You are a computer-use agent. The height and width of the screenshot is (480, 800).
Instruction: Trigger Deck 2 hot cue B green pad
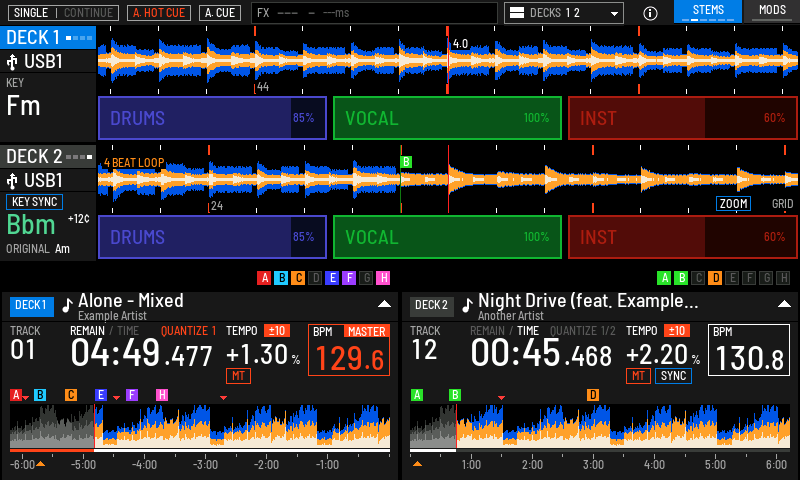pos(681,278)
